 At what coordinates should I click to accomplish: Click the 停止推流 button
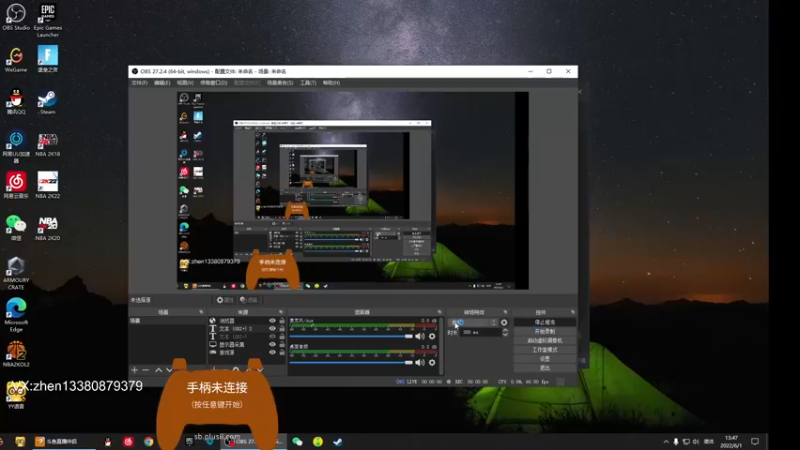pos(544,322)
